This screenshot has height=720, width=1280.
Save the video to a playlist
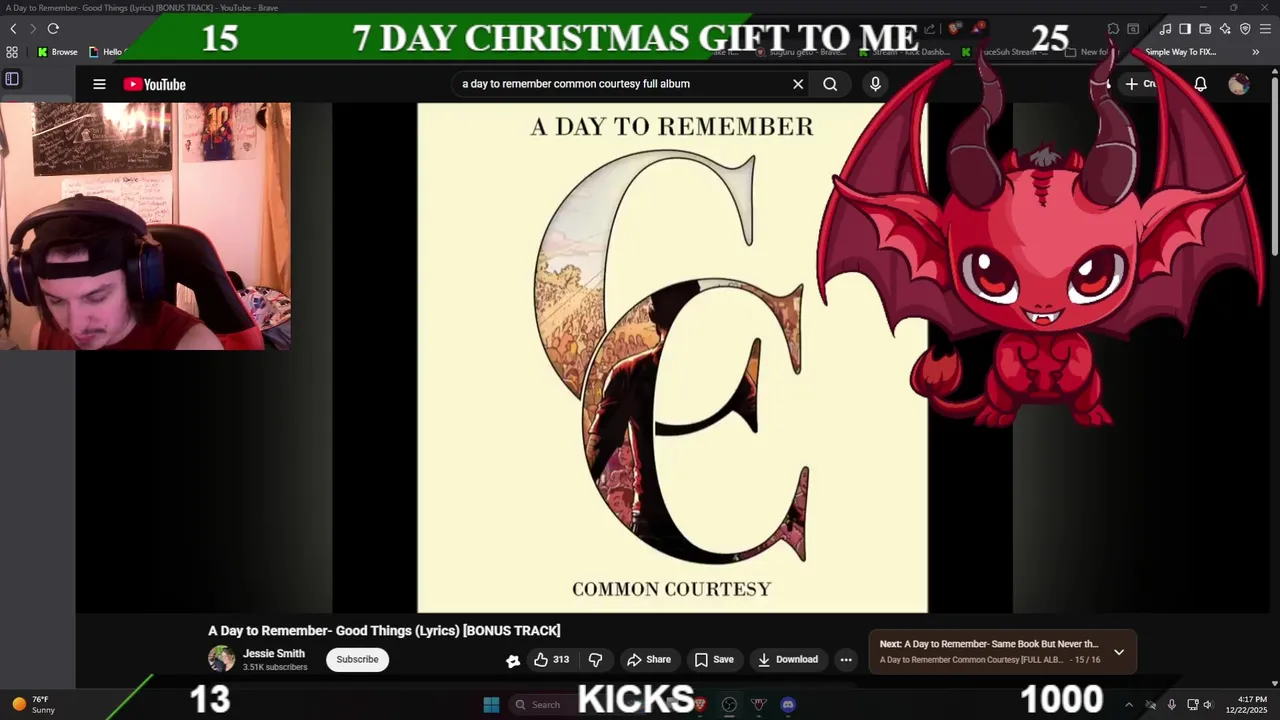point(714,659)
